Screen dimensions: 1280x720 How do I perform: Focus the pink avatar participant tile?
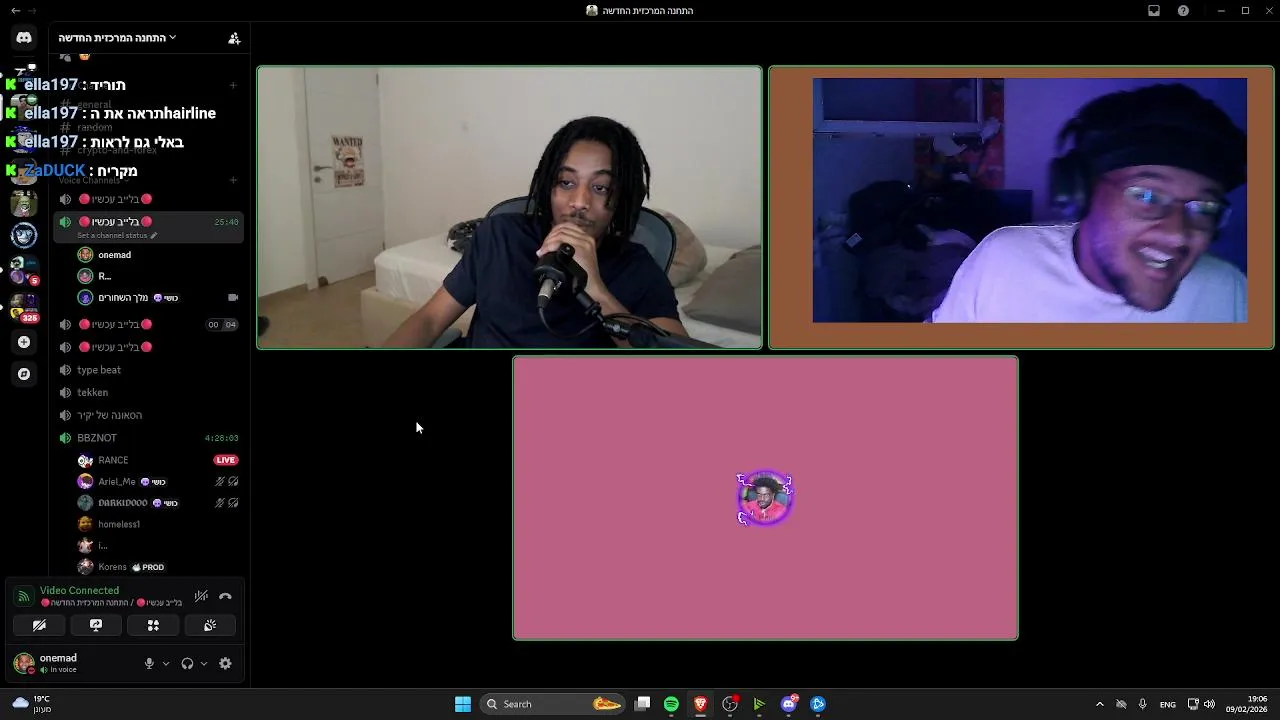tap(765, 498)
